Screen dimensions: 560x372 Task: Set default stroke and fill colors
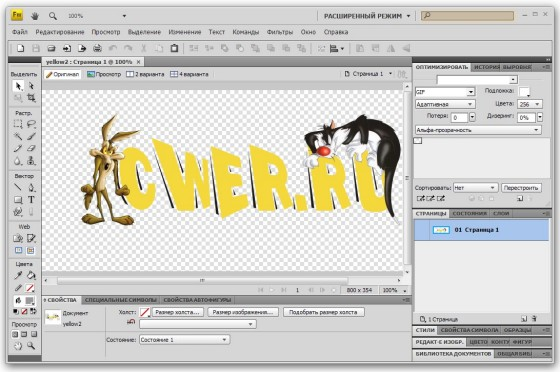coord(15,311)
